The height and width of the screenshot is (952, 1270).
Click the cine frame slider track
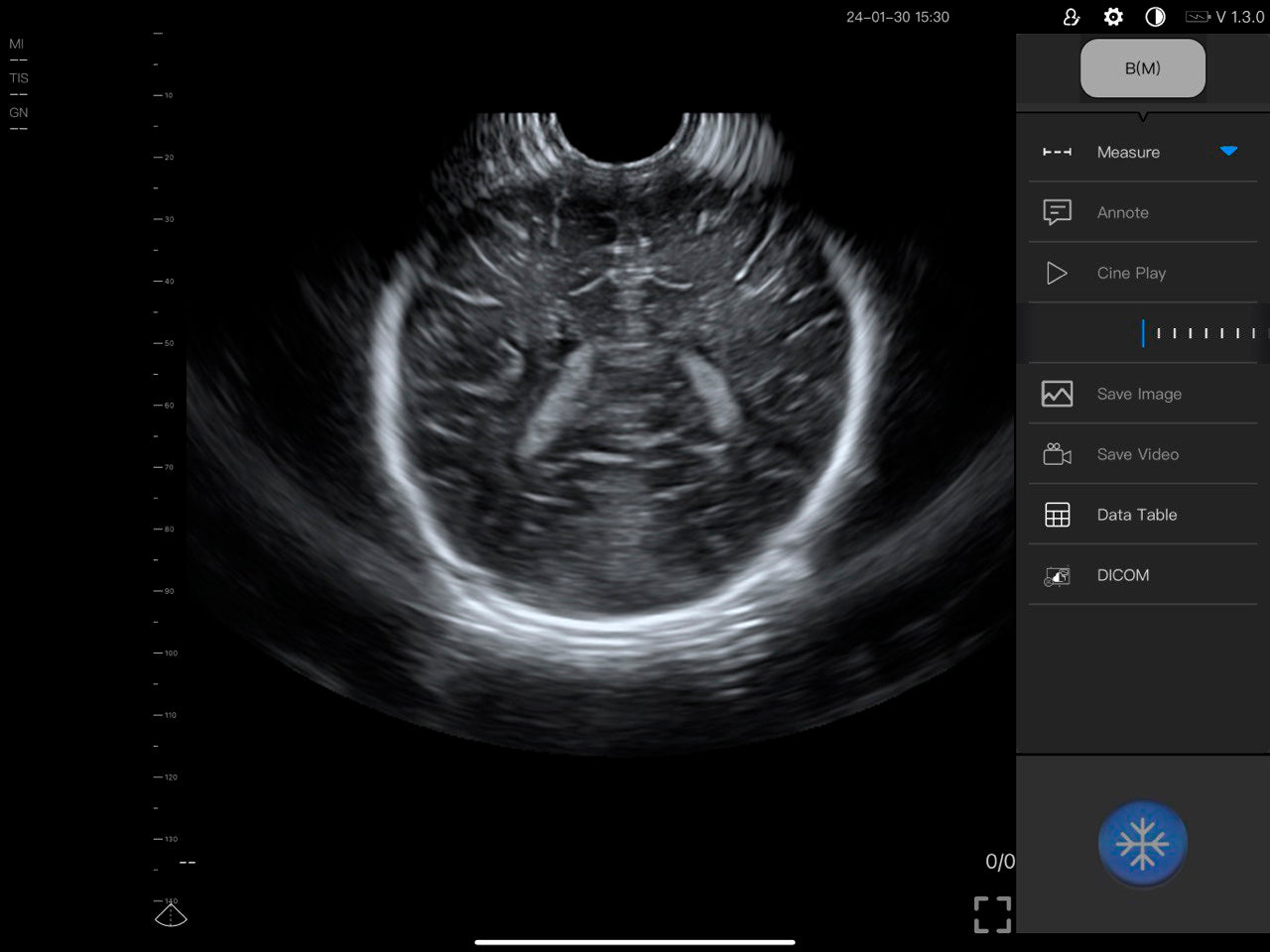(x=1201, y=333)
